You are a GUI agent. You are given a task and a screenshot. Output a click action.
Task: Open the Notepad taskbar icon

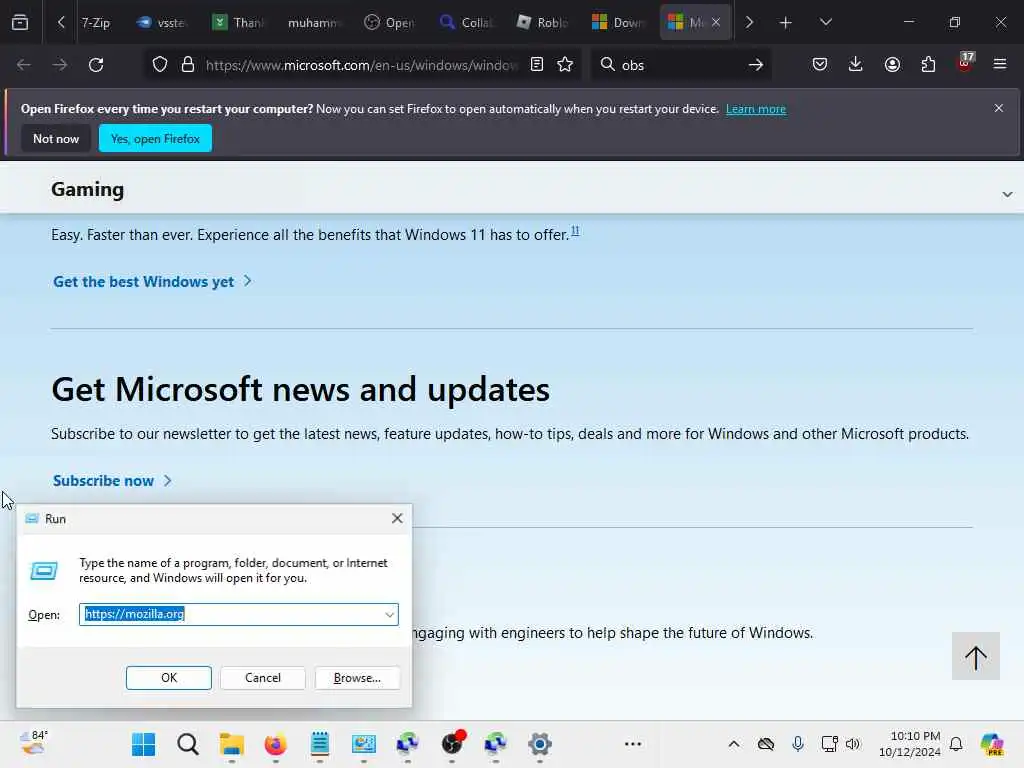(x=319, y=744)
